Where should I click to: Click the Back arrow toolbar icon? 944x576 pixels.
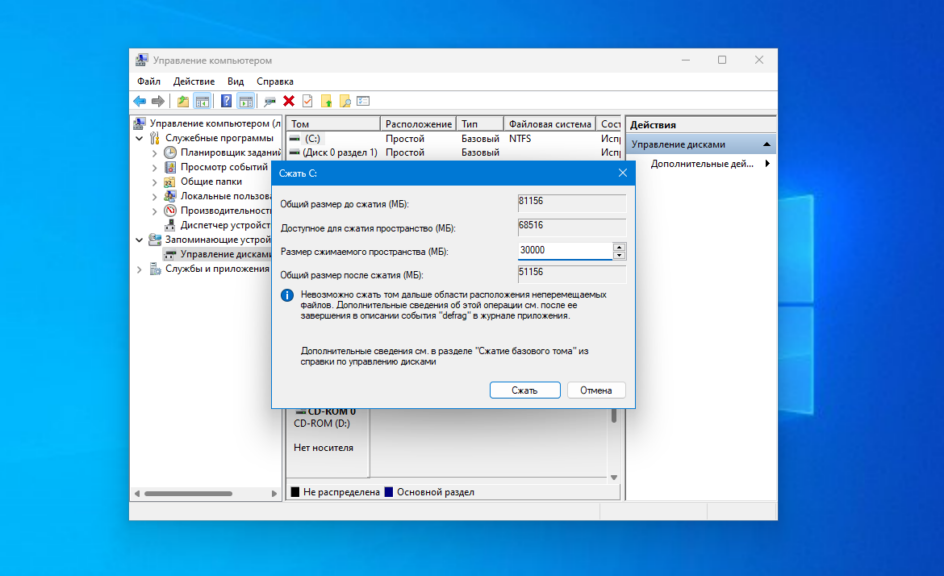[x=139, y=101]
